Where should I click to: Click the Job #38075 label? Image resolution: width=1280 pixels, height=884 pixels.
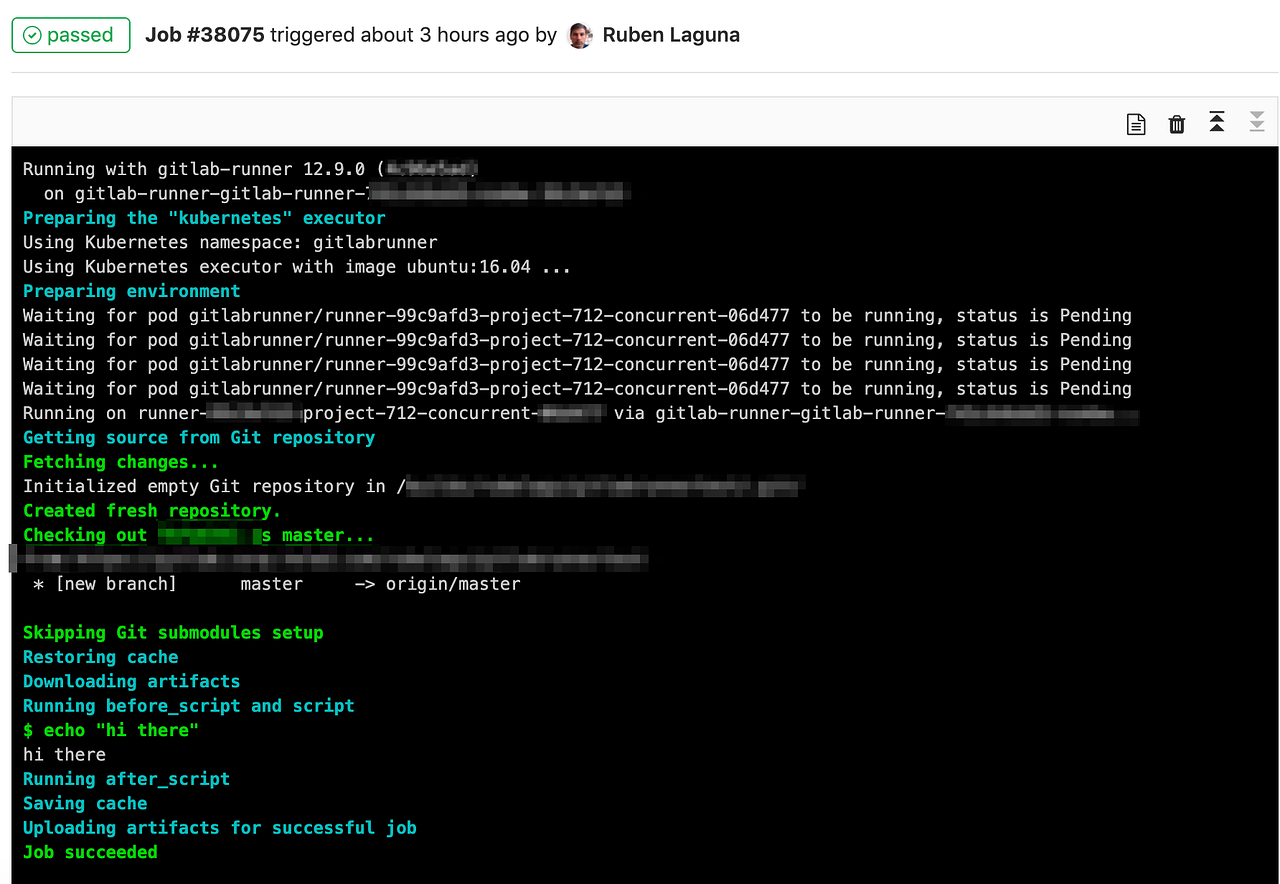[204, 34]
